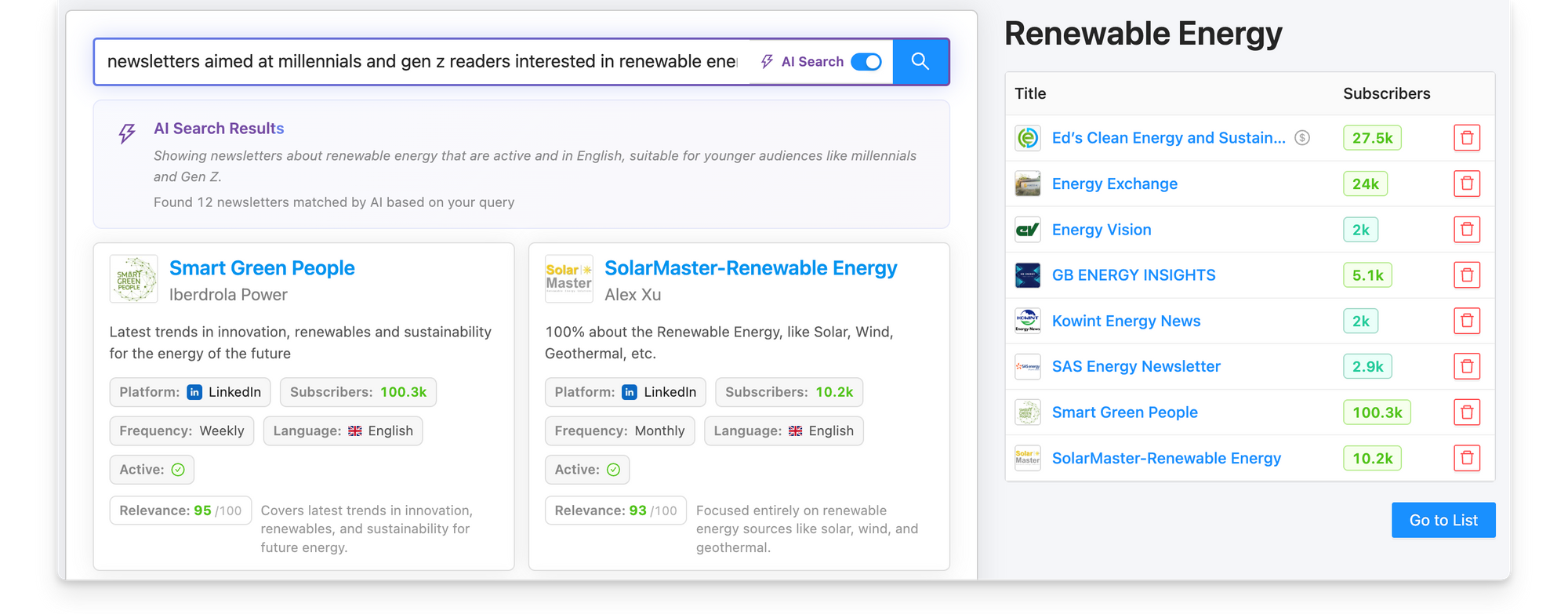Toggle the AI Search switch
The image size is (1568, 614).
click(866, 62)
